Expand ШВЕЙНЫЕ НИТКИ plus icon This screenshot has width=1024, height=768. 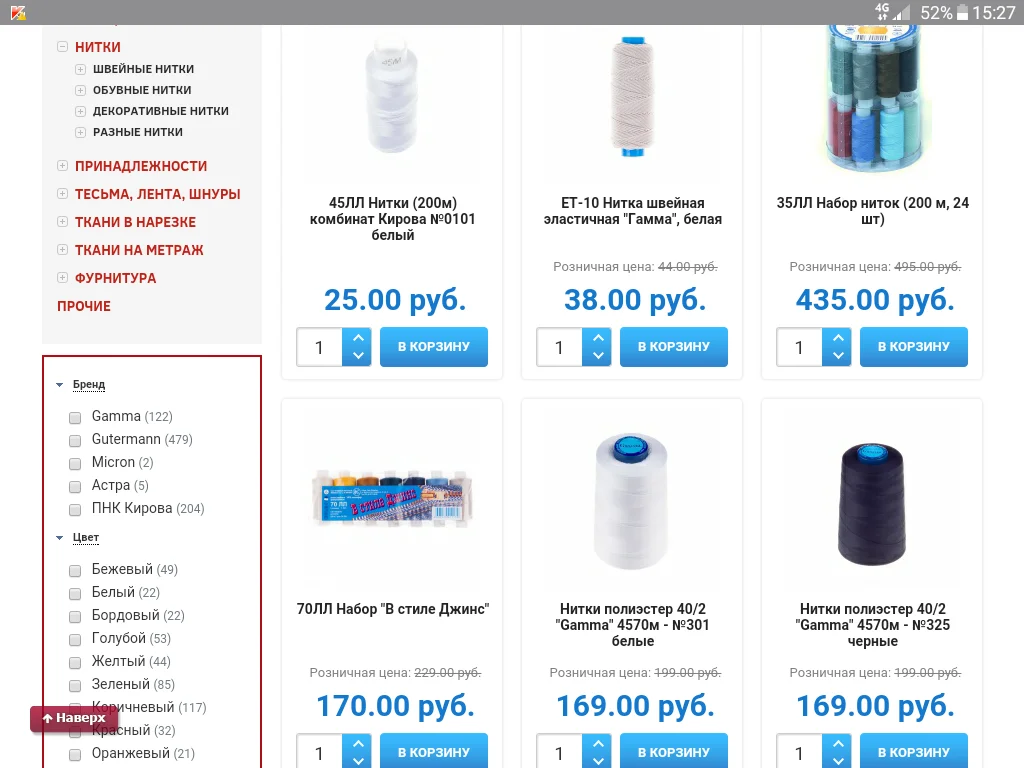click(80, 69)
